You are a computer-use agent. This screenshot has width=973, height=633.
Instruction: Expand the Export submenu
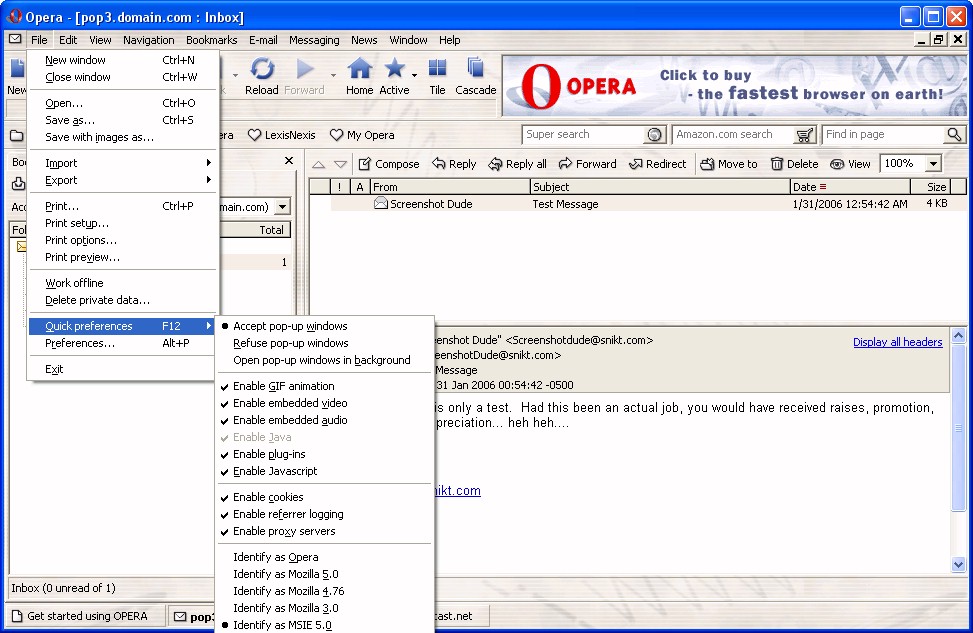122,180
